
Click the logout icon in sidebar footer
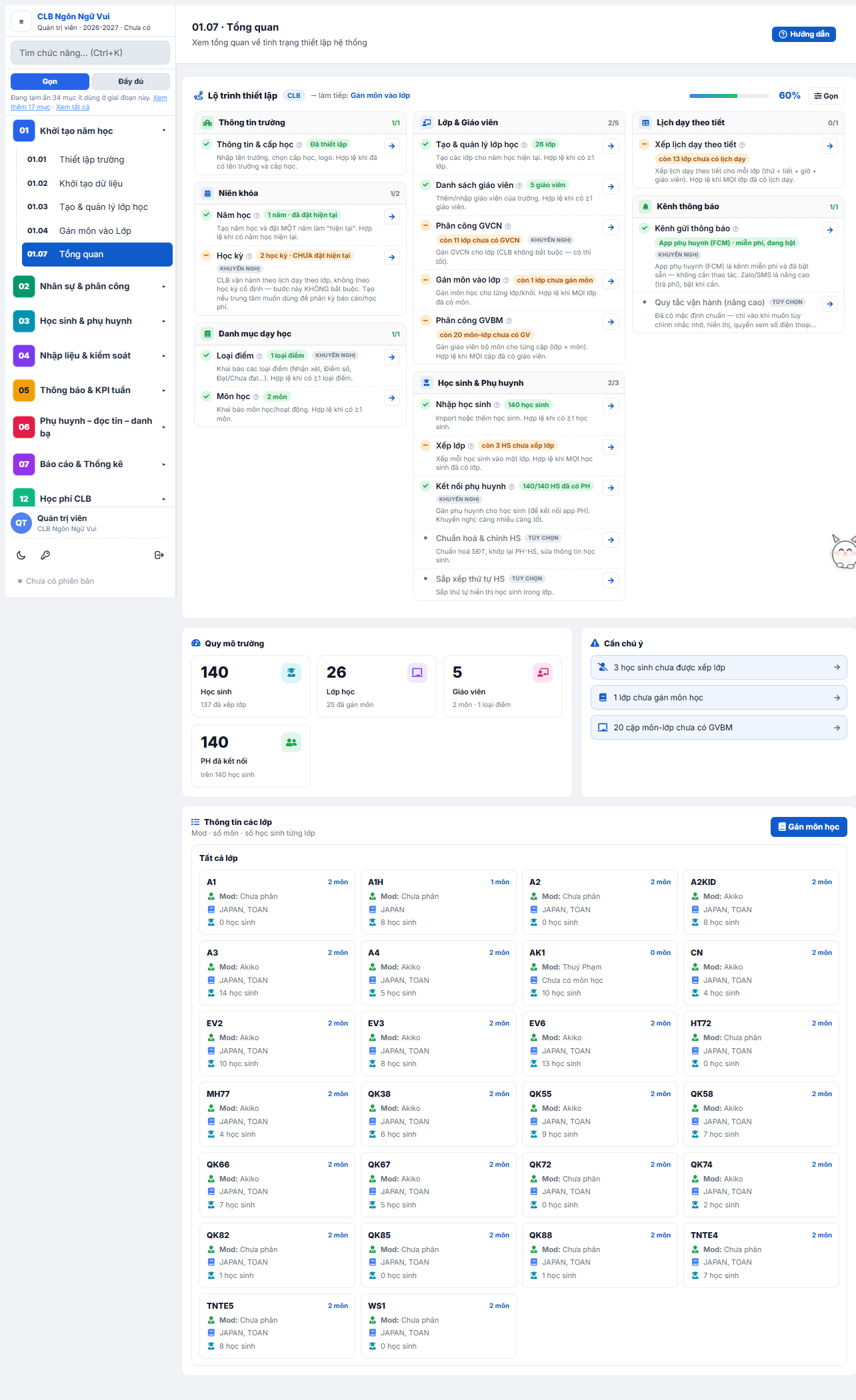click(x=159, y=555)
